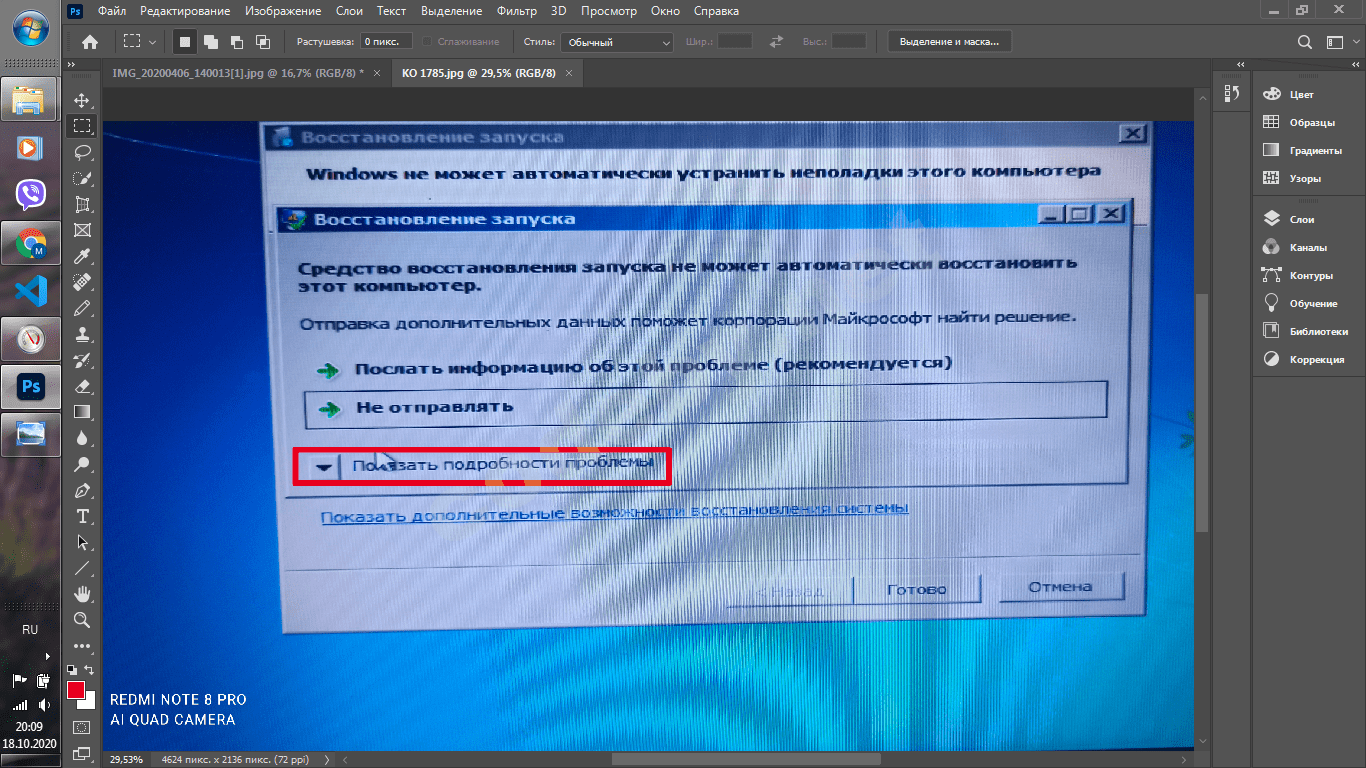Open the Градиенты panel
The height and width of the screenshot is (768, 1366).
(x=1315, y=150)
